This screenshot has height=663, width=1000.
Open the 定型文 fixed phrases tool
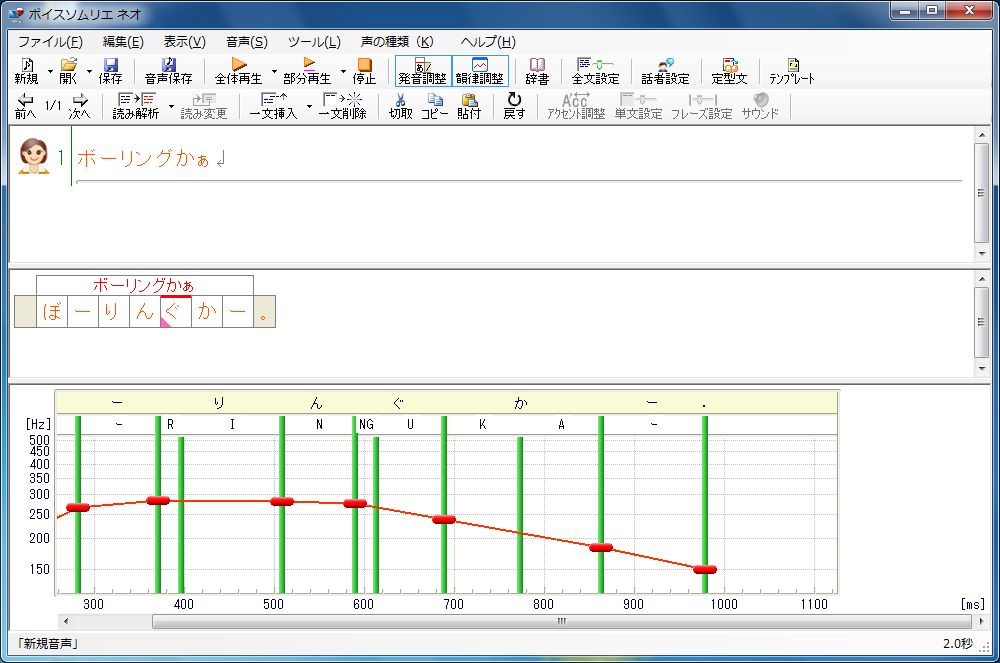730,71
